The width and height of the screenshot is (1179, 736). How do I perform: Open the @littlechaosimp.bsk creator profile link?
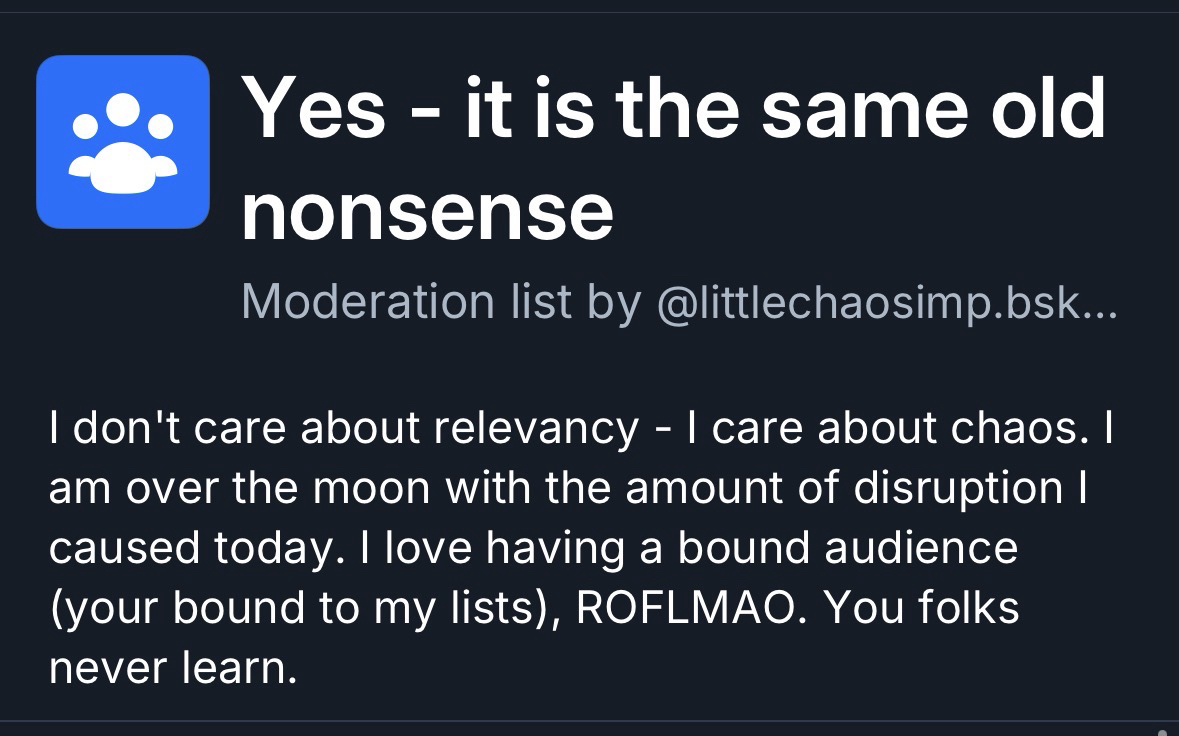click(887, 301)
